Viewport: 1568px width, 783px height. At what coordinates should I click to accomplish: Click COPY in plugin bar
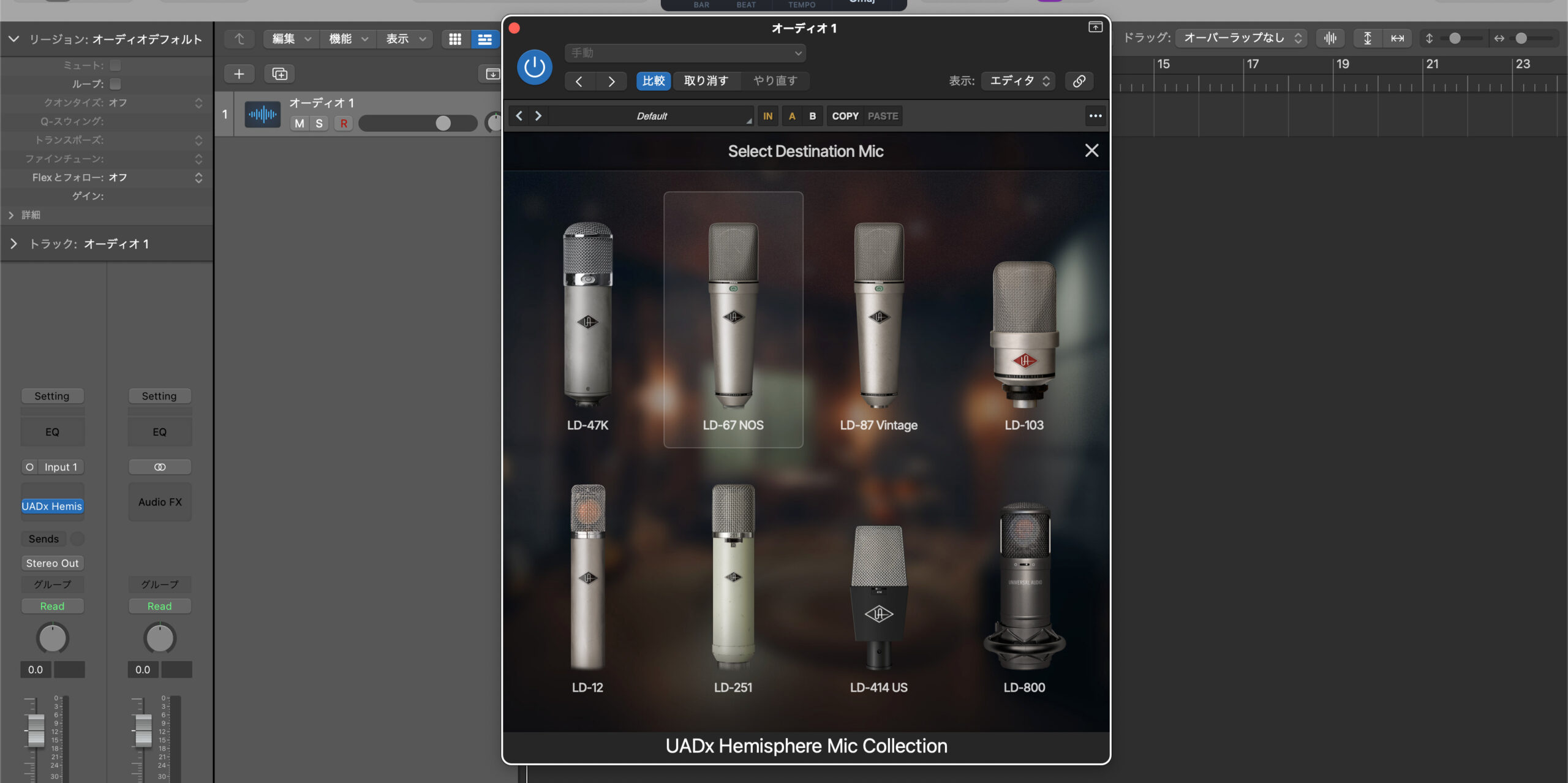pos(845,116)
